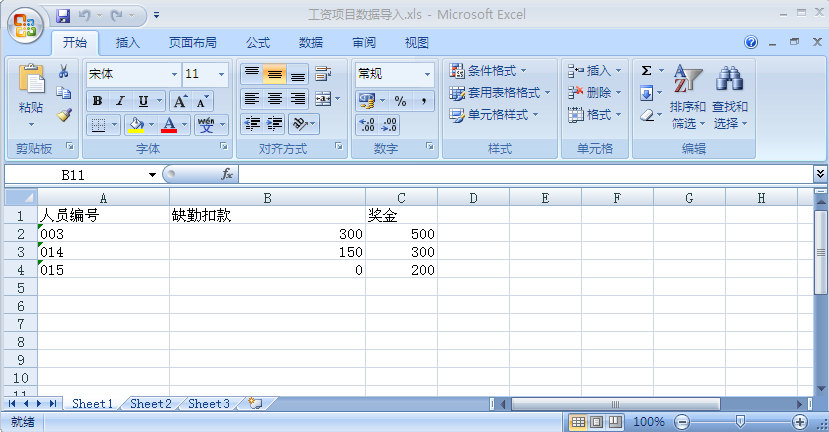The image size is (829, 432).
Task: Align text to bottom
Action: (x=298, y=73)
